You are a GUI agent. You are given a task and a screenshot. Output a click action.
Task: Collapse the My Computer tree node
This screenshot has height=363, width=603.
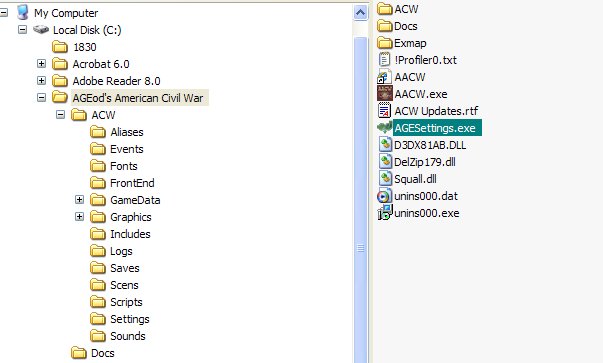tap(3, 13)
